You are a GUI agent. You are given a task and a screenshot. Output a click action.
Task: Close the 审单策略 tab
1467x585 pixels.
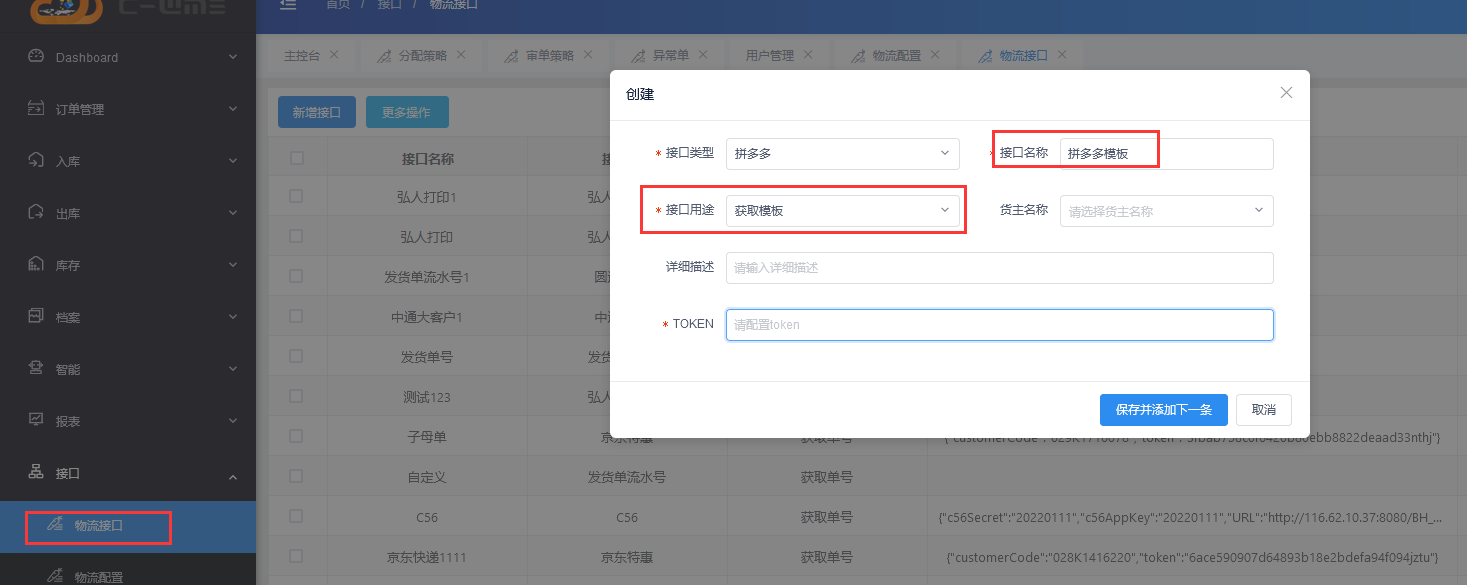[588, 55]
